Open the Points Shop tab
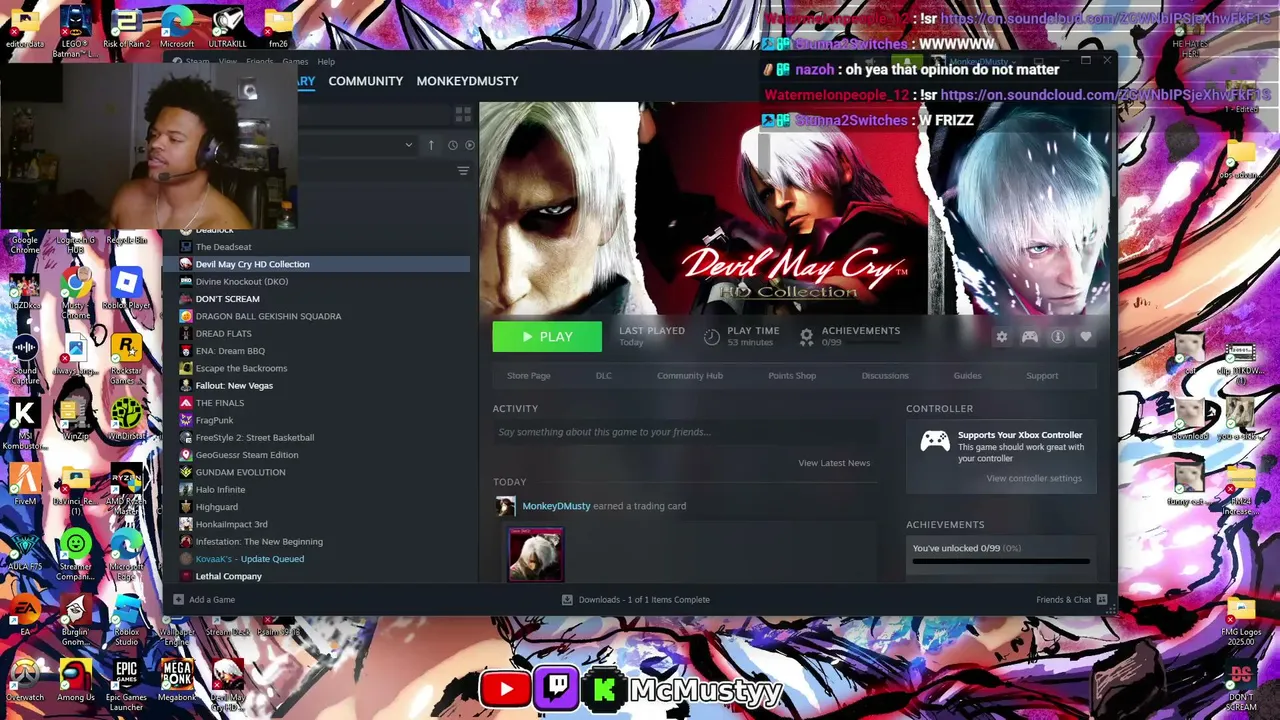Image resolution: width=1280 pixels, height=720 pixels. pyautogui.click(x=792, y=376)
